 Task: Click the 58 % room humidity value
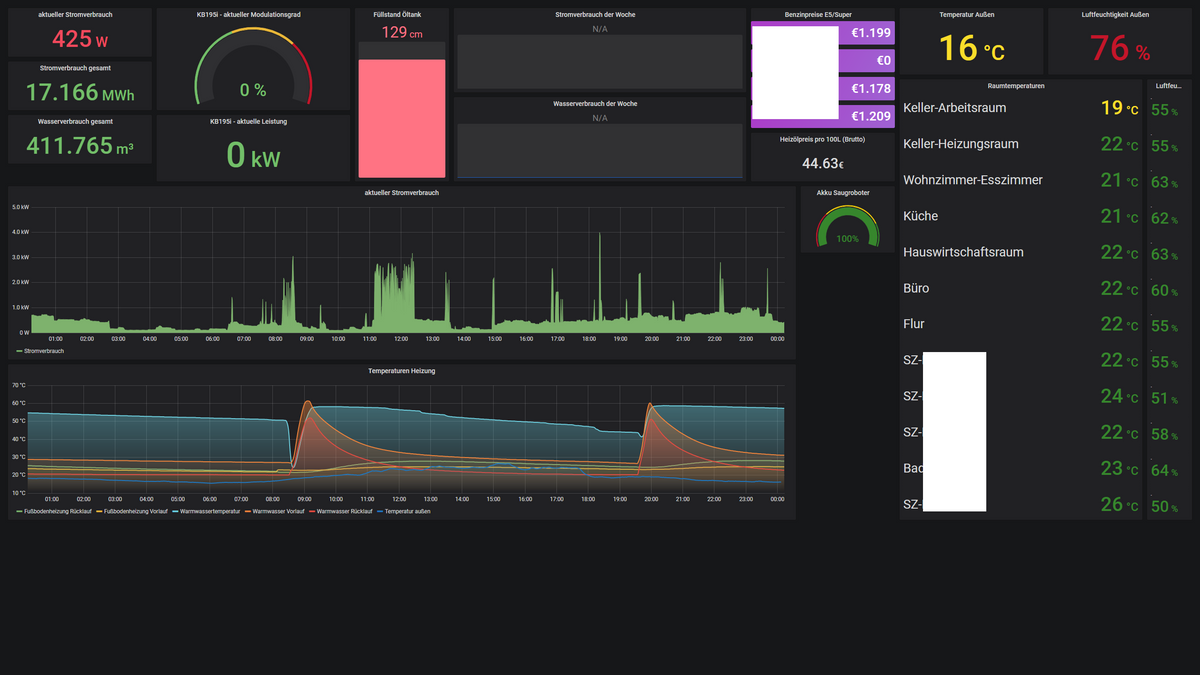[1165, 435]
